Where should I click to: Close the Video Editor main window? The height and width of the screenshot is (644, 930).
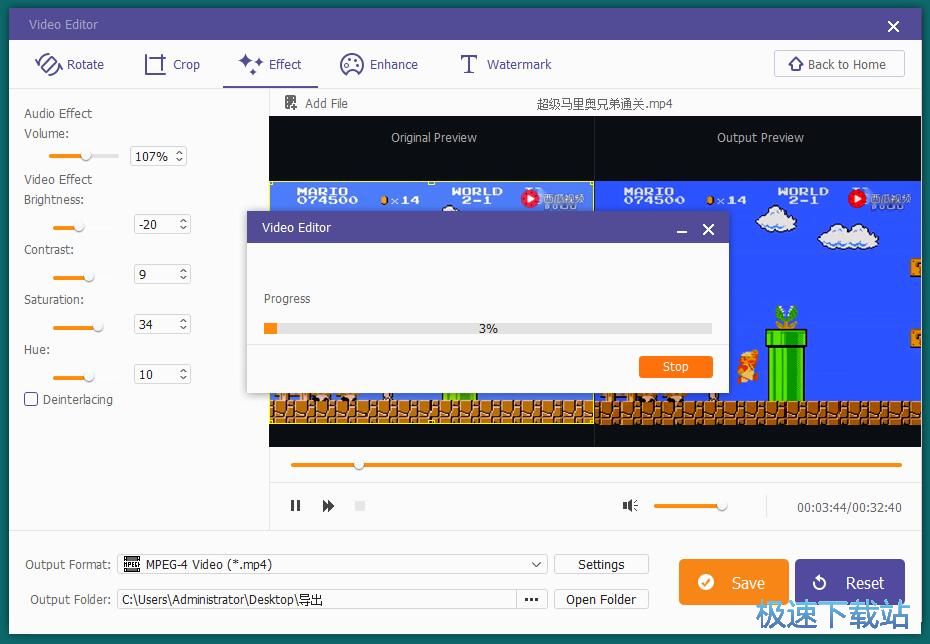click(893, 26)
